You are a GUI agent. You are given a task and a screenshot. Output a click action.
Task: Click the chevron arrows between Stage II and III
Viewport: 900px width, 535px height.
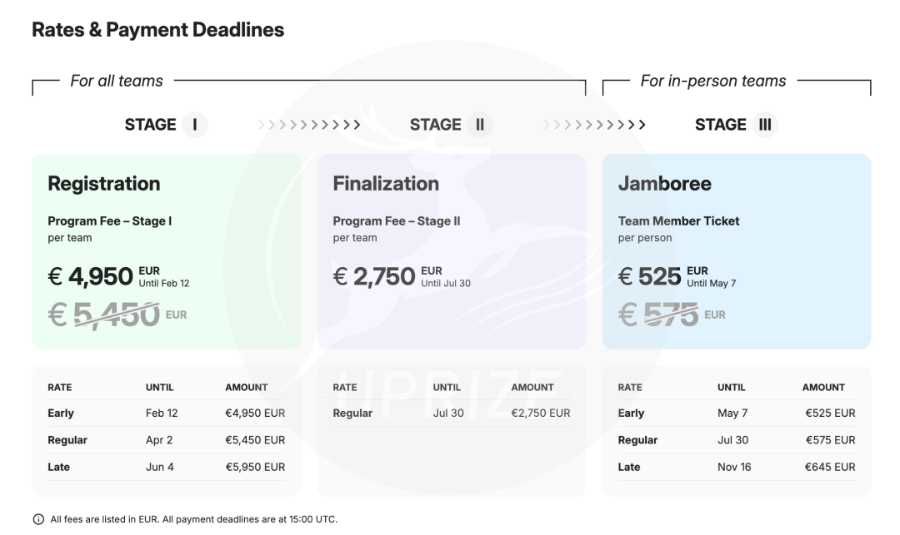pyautogui.click(x=594, y=126)
